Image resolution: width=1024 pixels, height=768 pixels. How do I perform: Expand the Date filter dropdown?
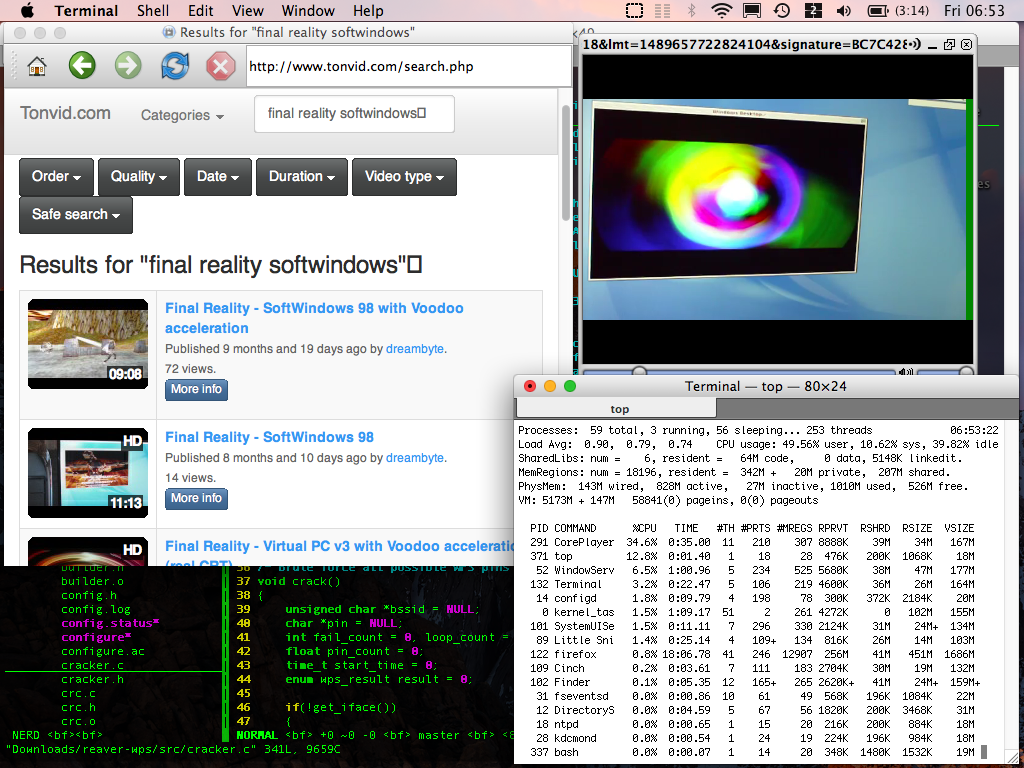[217, 176]
